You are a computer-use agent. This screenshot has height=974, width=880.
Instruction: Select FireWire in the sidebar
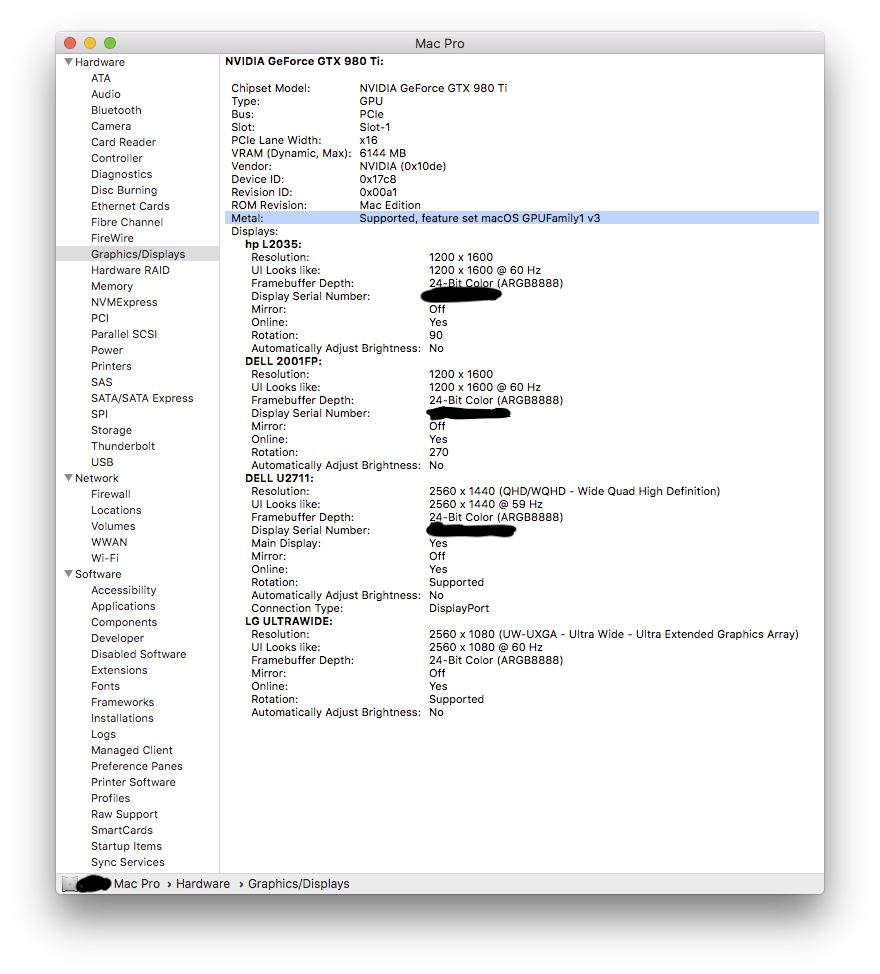[112, 238]
